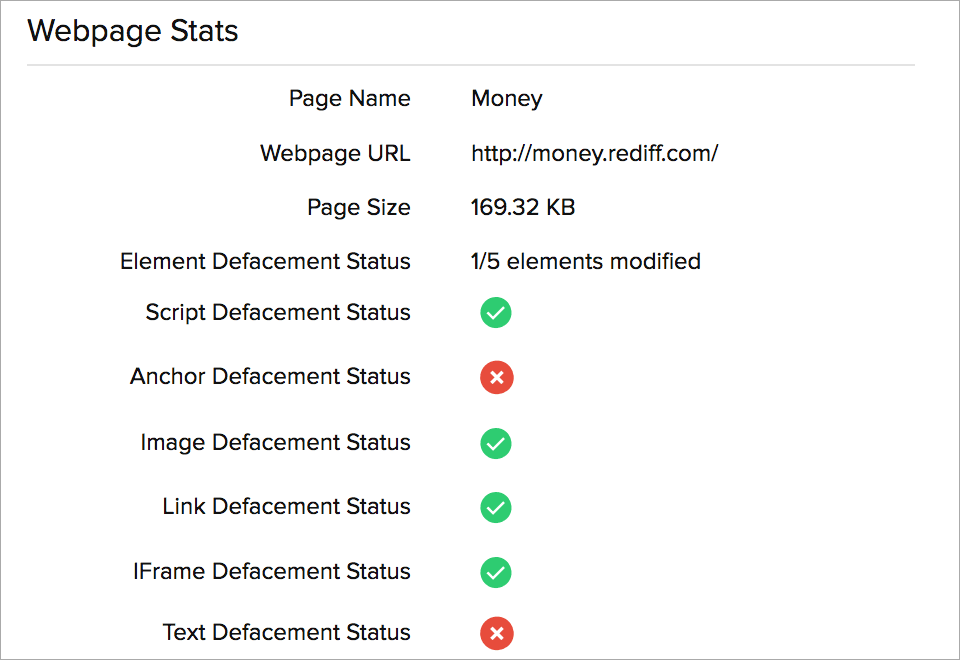Select the Webpage Stats panel header
Screen dimensions: 960x660
[134, 31]
